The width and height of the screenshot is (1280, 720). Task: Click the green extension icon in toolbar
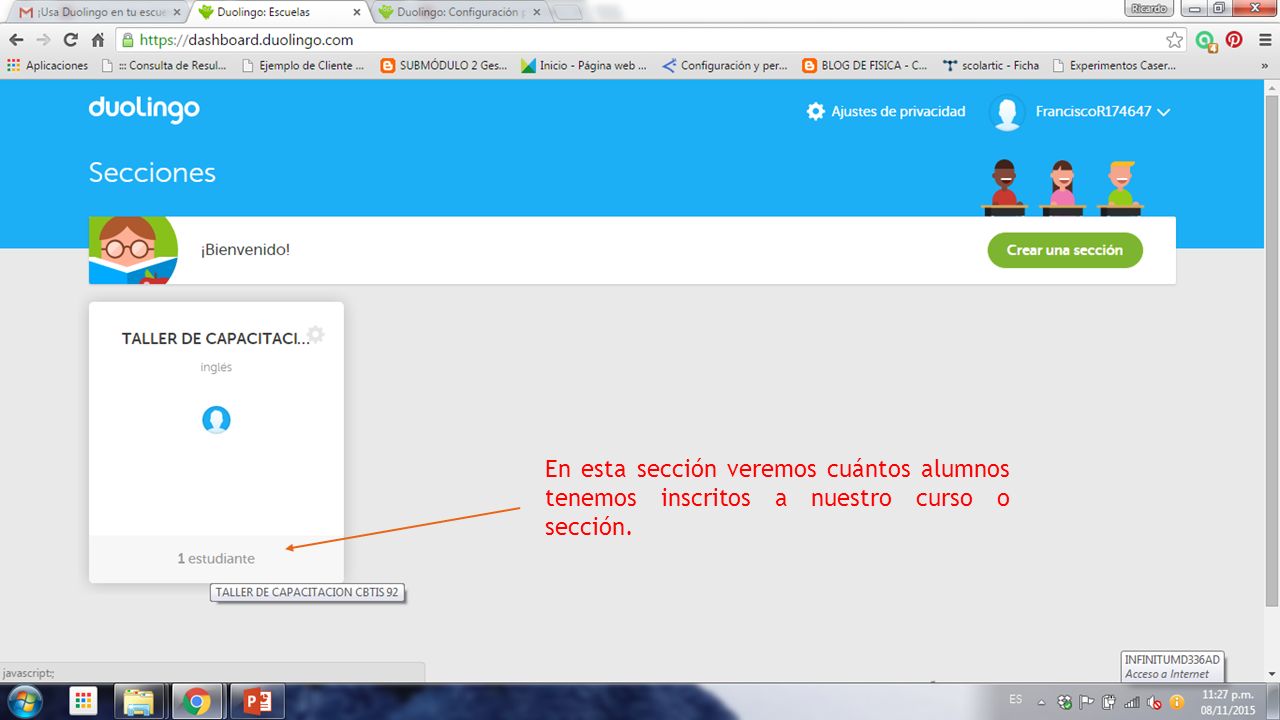(1206, 41)
